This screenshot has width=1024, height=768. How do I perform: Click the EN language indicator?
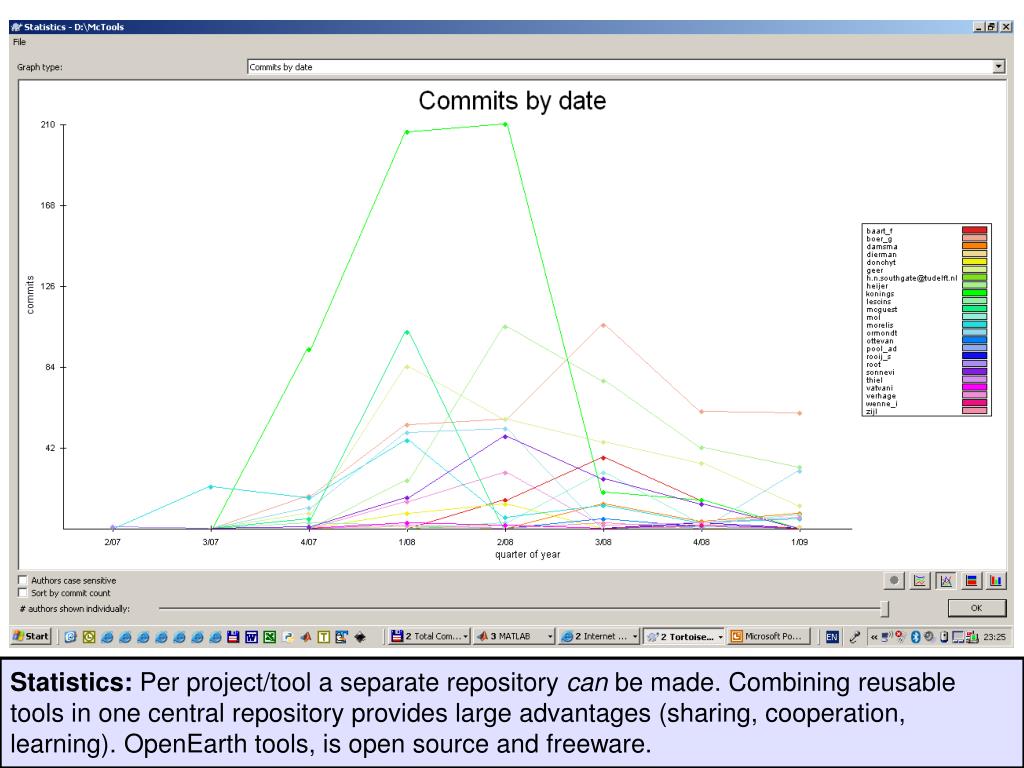coord(832,636)
